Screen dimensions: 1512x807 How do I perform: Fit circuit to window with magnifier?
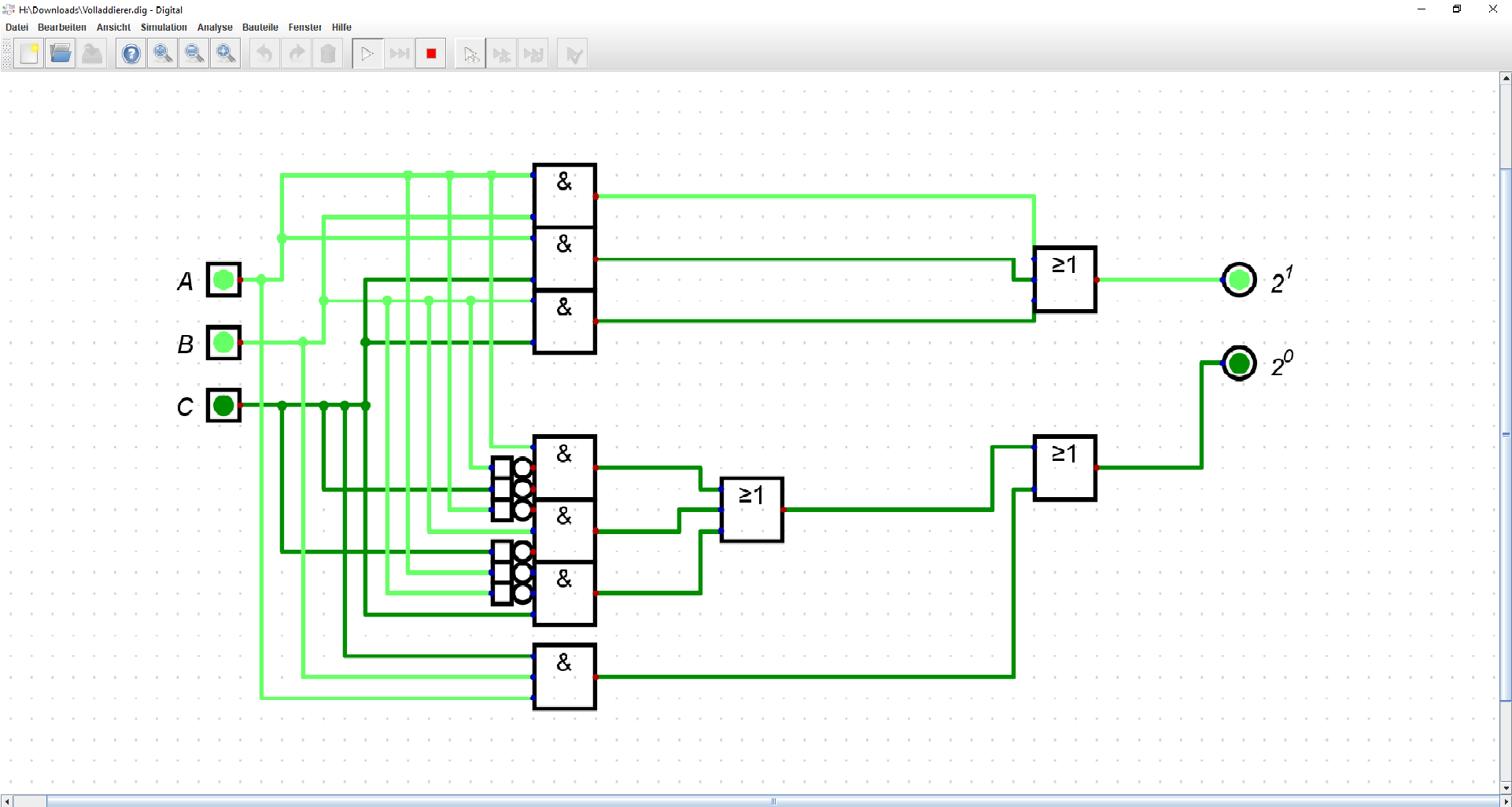click(226, 54)
